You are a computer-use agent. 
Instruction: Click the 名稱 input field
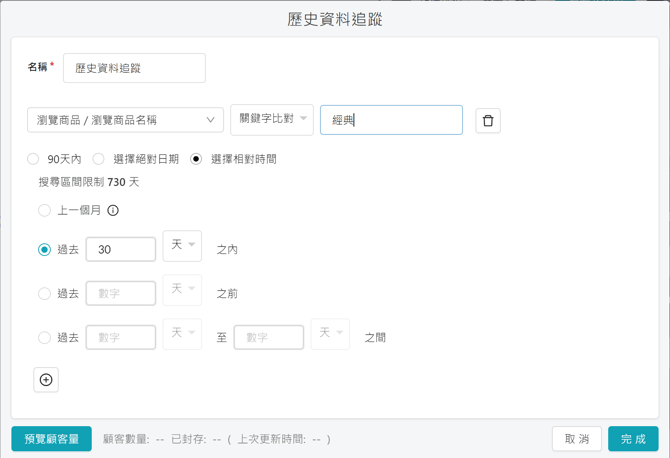[134, 68]
